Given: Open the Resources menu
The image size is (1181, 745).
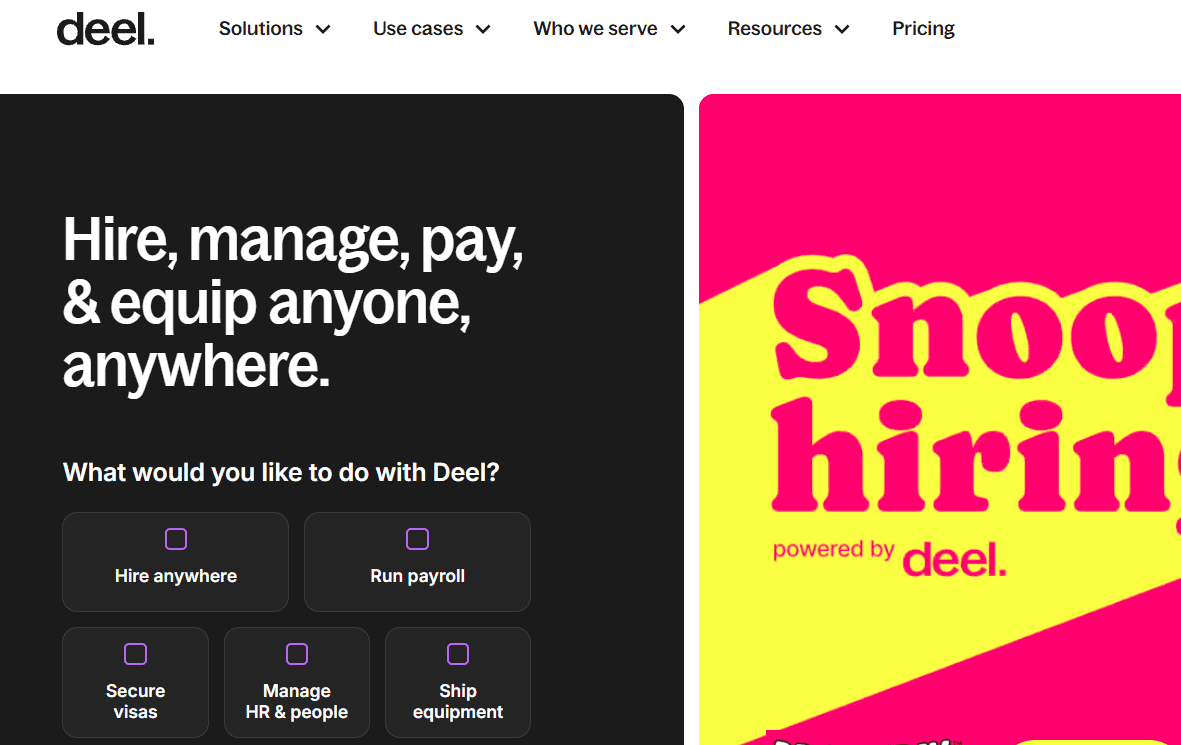Looking at the screenshot, I should (774, 29).
